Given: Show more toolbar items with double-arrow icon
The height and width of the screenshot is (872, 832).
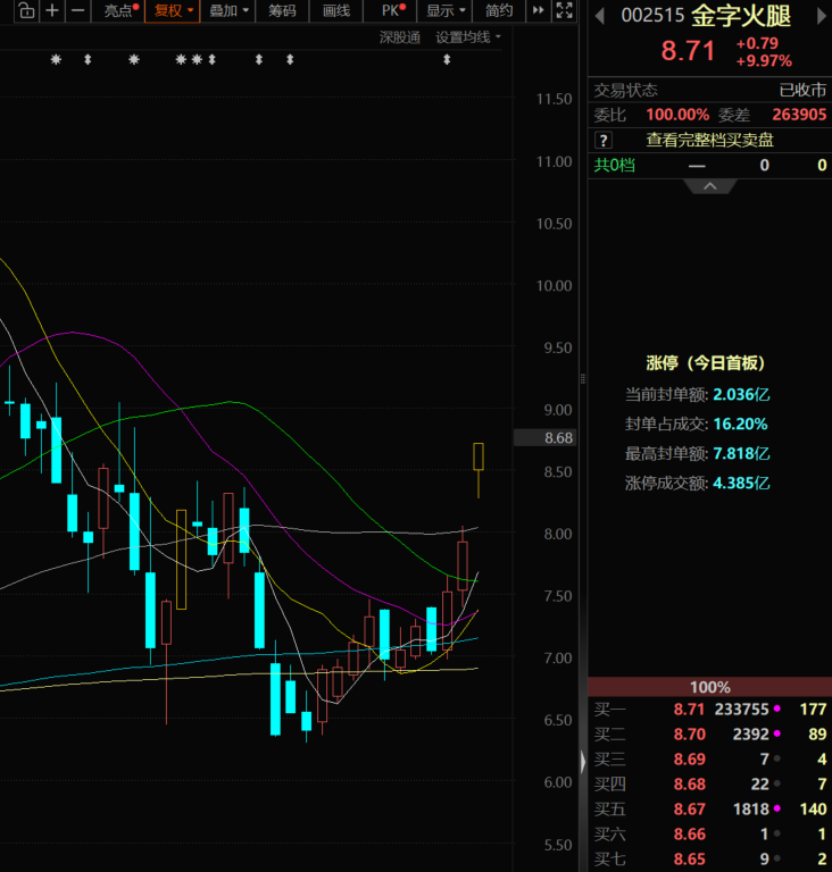Looking at the screenshot, I should [x=538, y=10].
